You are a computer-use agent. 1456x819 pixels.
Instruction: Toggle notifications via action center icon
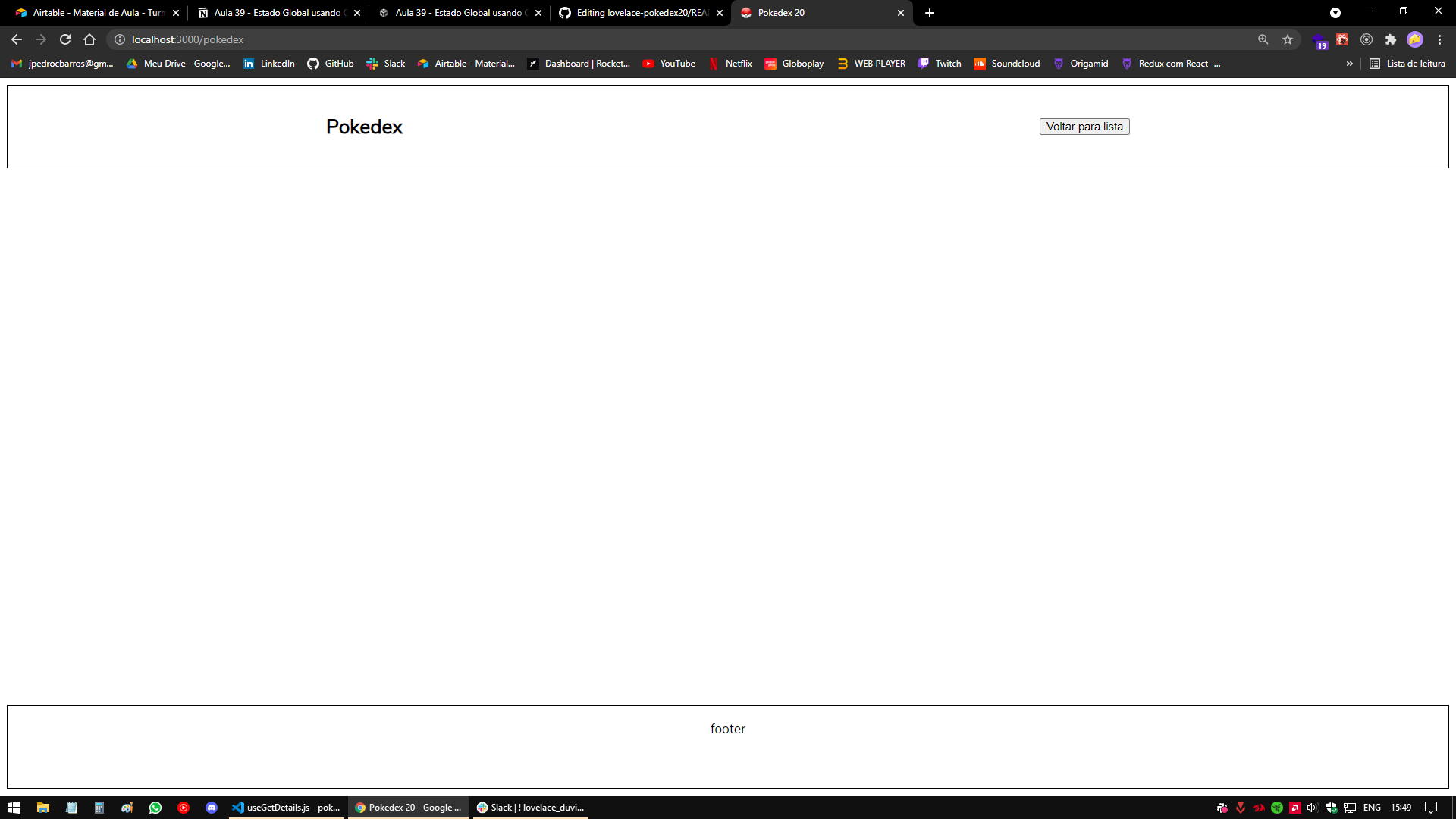1430,808
